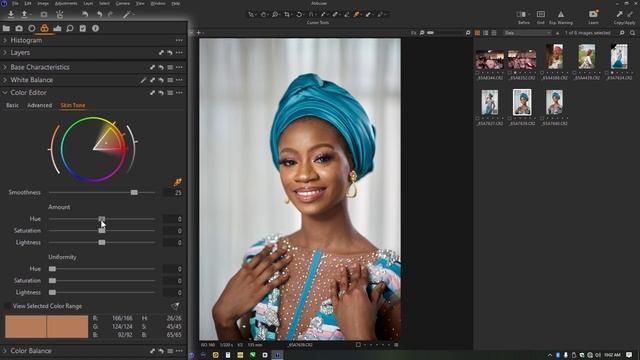Open the Capture camera tool tab

(x=19, y=28)
